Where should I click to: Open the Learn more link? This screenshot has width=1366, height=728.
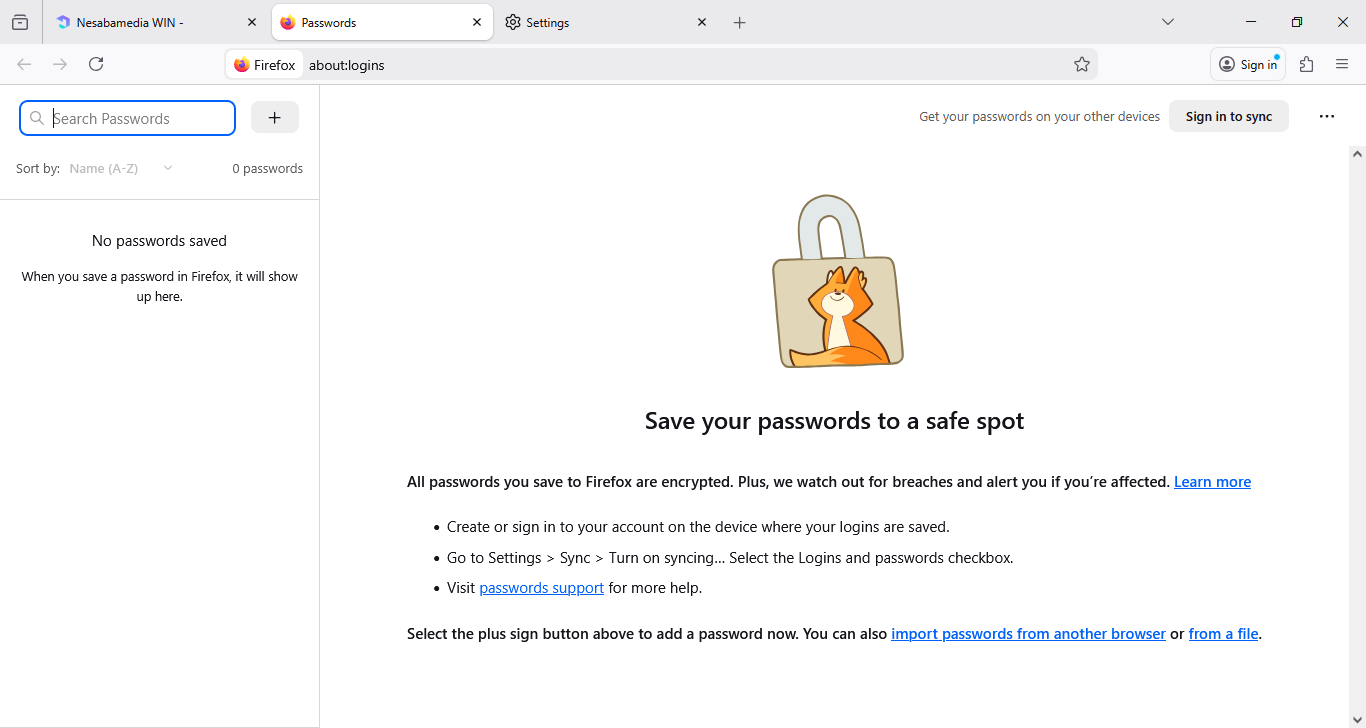pos(1212,482)
